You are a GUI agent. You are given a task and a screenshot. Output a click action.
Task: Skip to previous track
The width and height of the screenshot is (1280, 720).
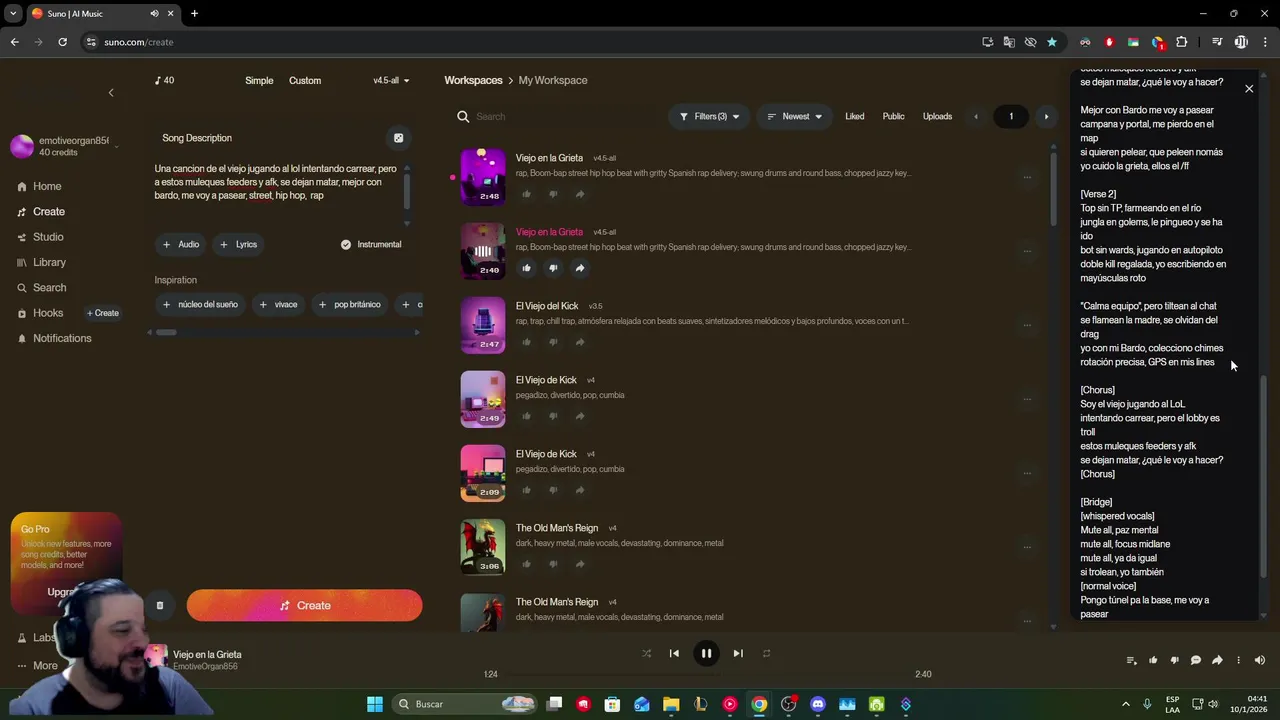(x=674, y=653)
